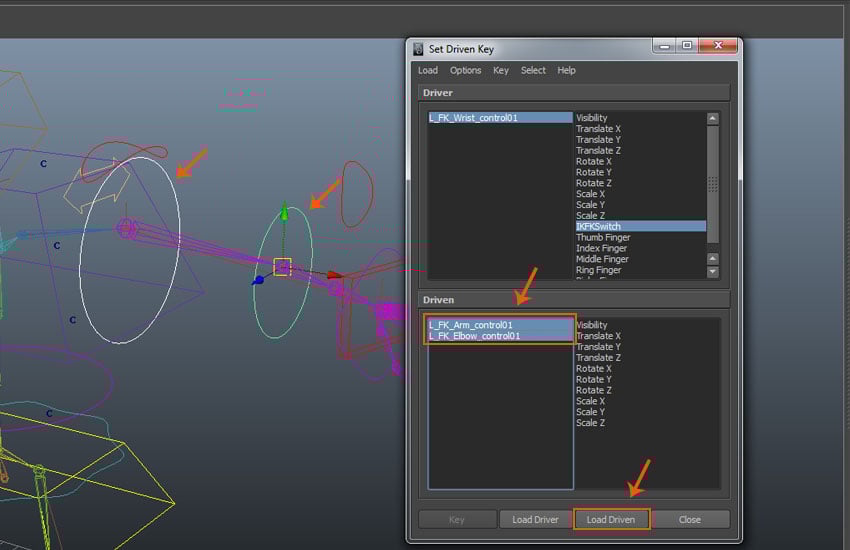Open the Load menu

coord(428,71)
